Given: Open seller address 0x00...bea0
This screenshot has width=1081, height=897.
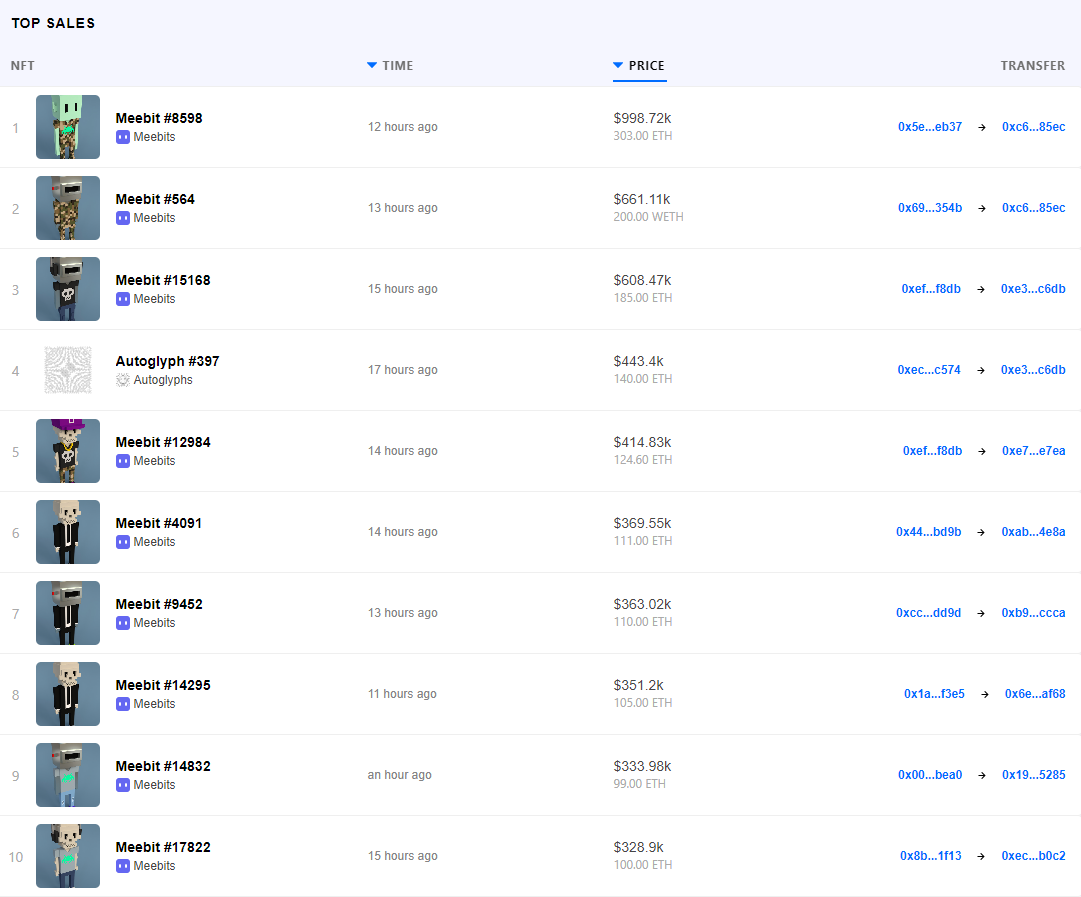Looking at the screenshot, I should click(x=929, y=775).
